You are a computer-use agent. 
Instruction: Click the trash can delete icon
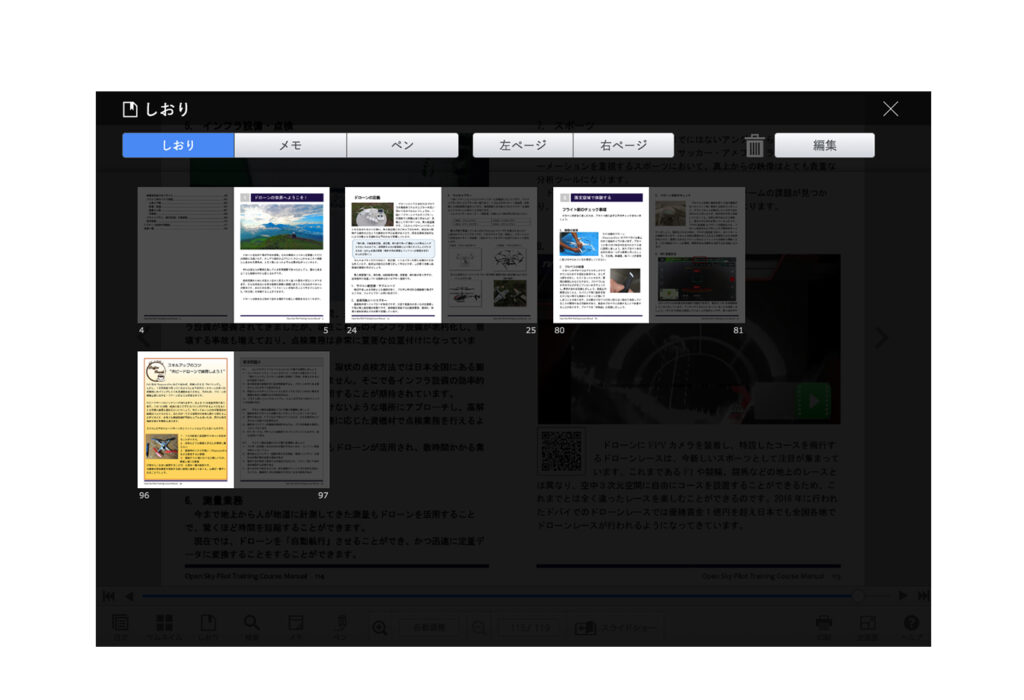pyautogui.click(x=755, y=146)
